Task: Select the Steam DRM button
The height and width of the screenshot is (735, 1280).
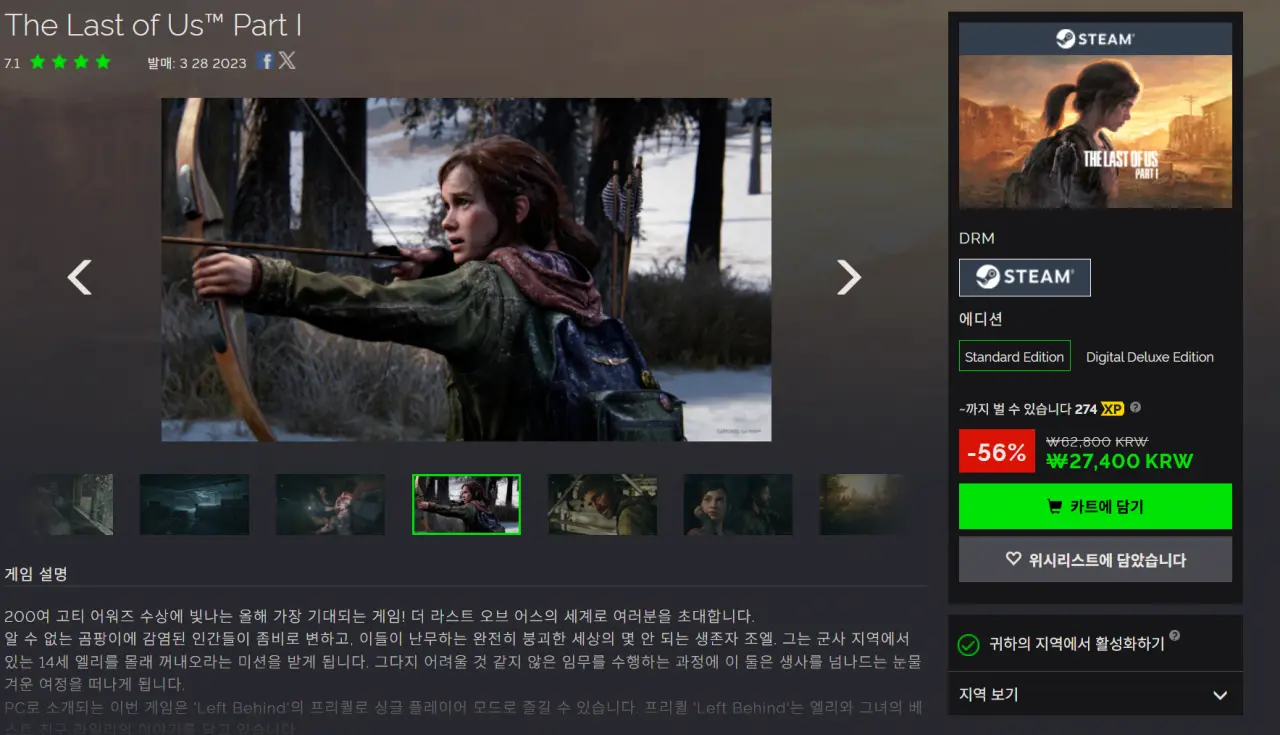Action: 1025,277
